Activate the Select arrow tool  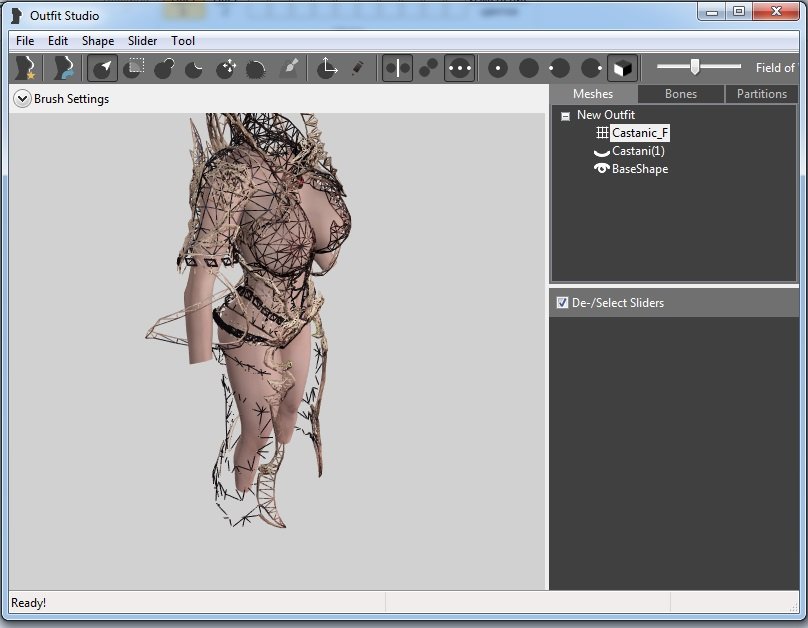(102, 68)
